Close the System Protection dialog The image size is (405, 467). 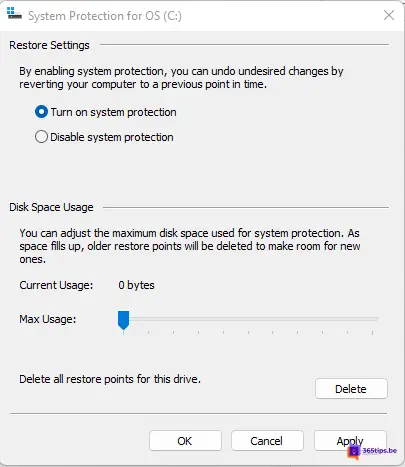(x=389, y=15)
